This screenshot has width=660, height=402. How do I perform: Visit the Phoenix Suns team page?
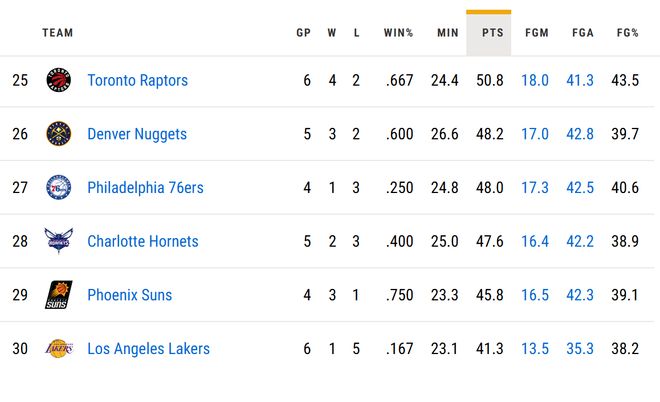130,295
